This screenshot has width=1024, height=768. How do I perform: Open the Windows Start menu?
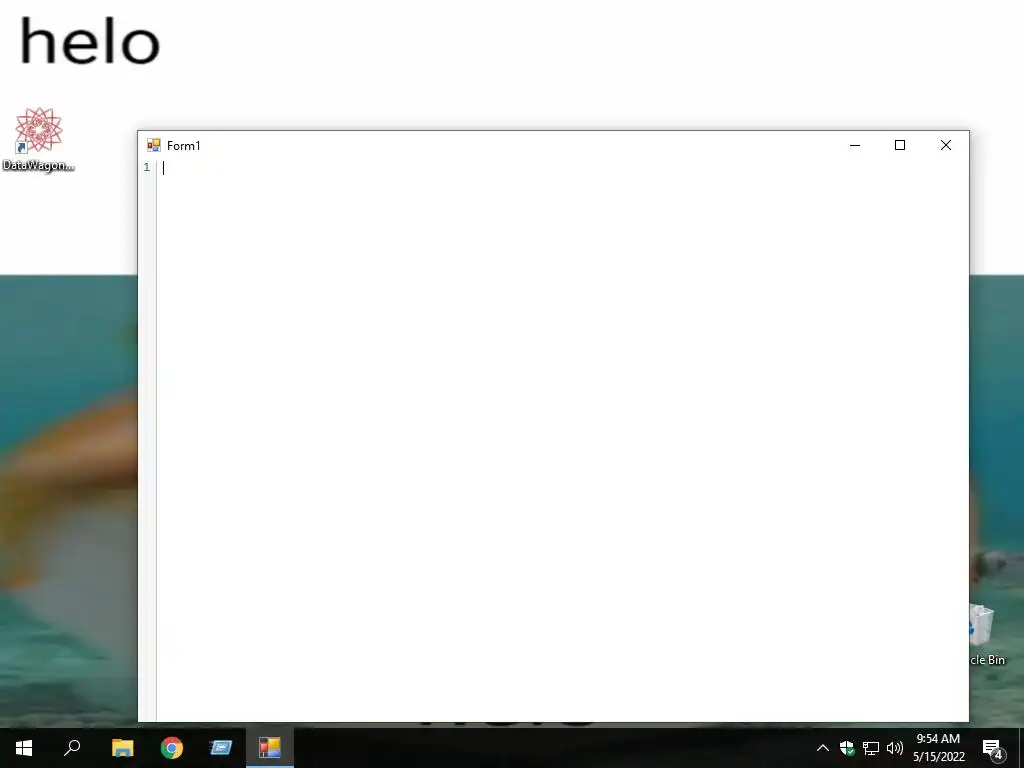24,748
